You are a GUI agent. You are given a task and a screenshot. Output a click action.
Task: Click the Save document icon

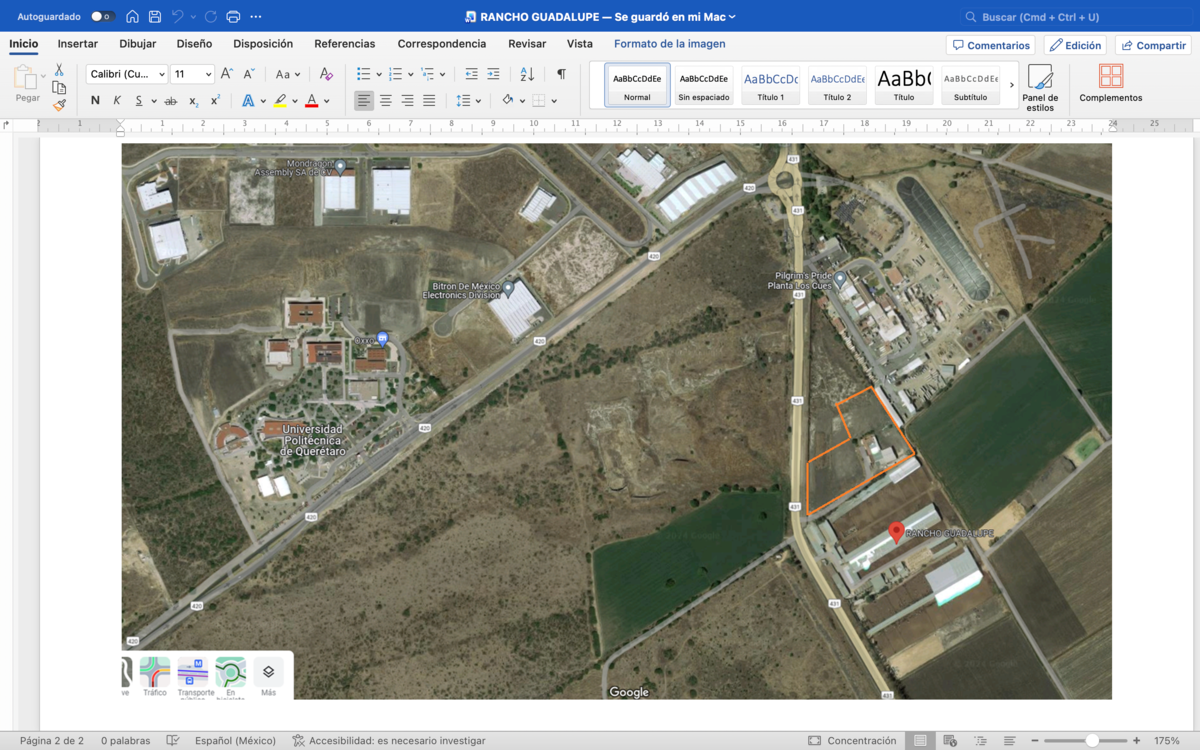tap(155, 17)
